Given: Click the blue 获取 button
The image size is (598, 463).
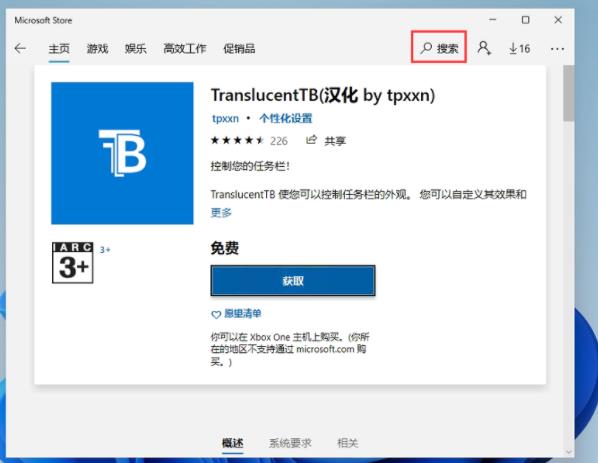Looking at the screenshot, I should [x=293, y=281].
